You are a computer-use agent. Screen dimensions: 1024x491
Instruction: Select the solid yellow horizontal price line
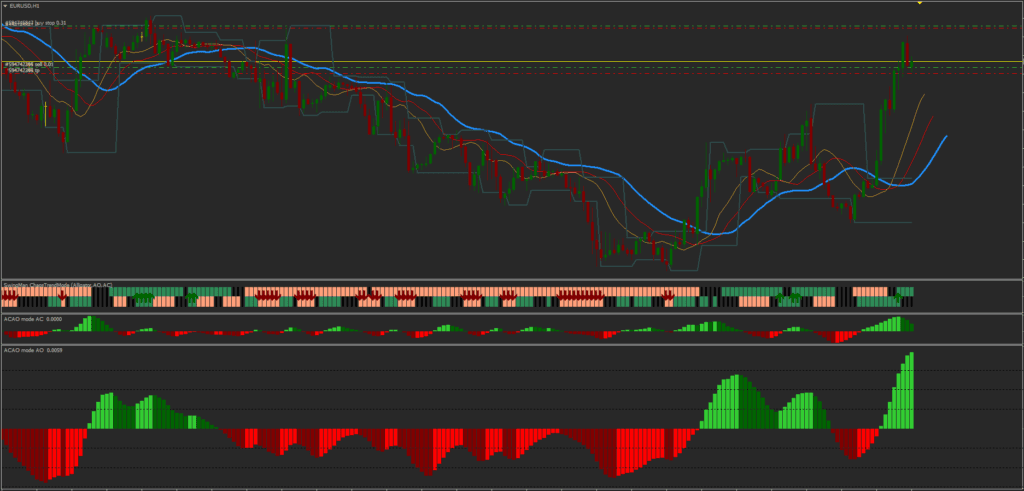(x=600, y=64)
